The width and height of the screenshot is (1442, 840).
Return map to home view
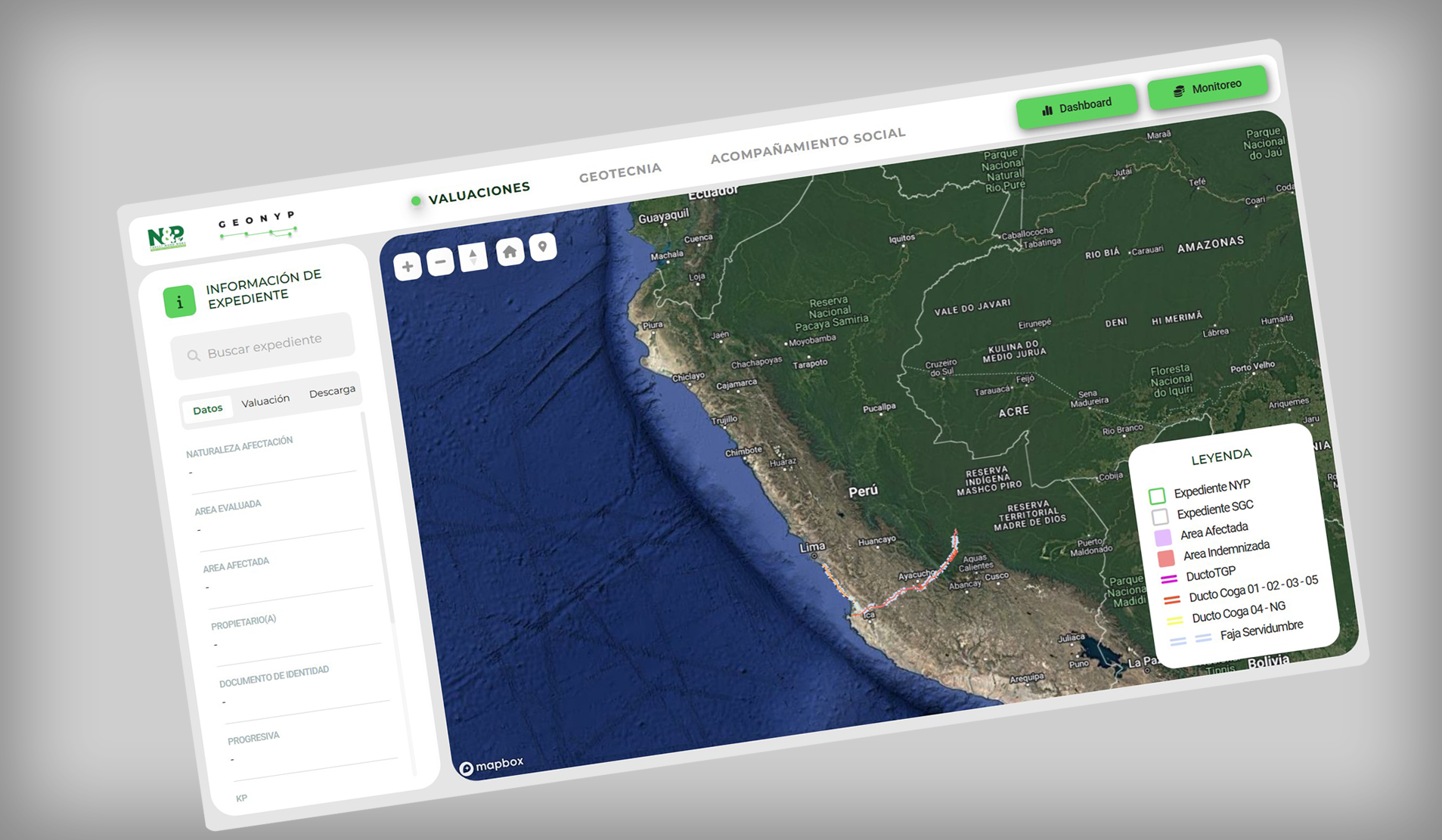(x=510, y=252)
